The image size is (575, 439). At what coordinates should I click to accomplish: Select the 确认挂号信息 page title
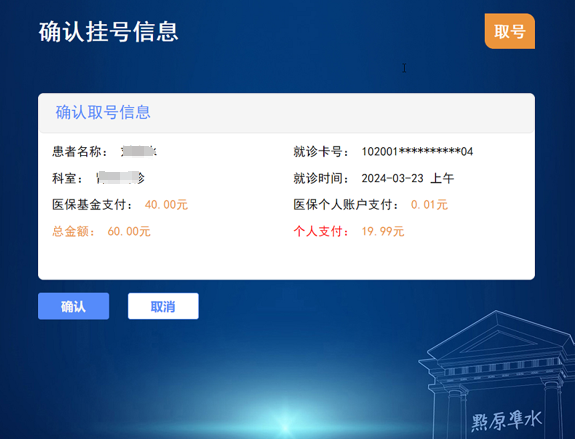[109, 32]
